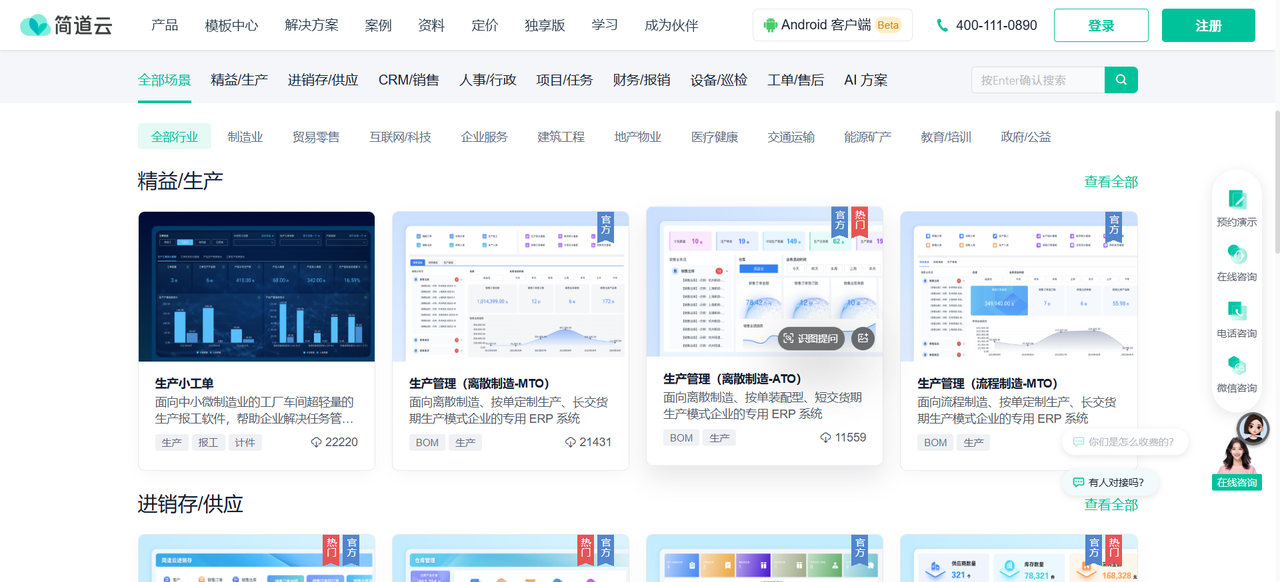
Task: Click the 热门 badge on 离散制造-ATO card
Action: (x=859, y=224)
